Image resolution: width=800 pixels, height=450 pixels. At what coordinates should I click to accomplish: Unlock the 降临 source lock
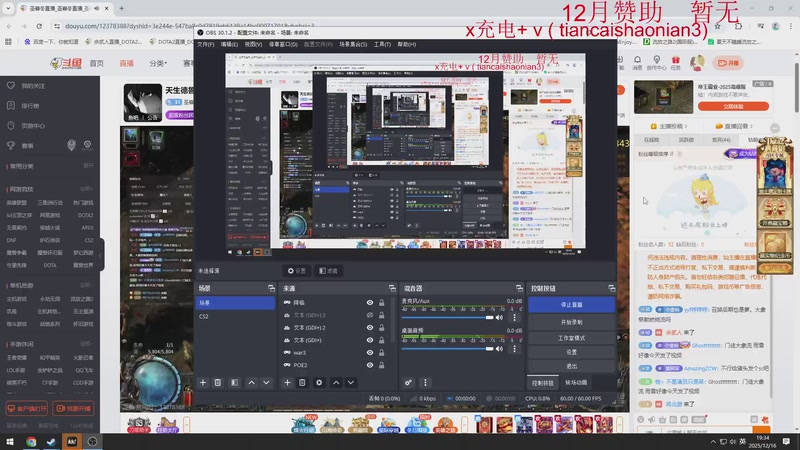pyautogui.click(x=382, y=303)
